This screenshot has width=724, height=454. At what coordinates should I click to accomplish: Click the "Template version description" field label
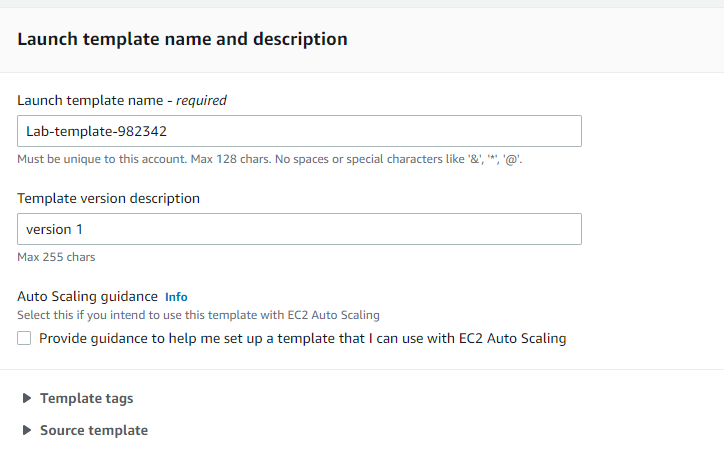click(108, 198)
